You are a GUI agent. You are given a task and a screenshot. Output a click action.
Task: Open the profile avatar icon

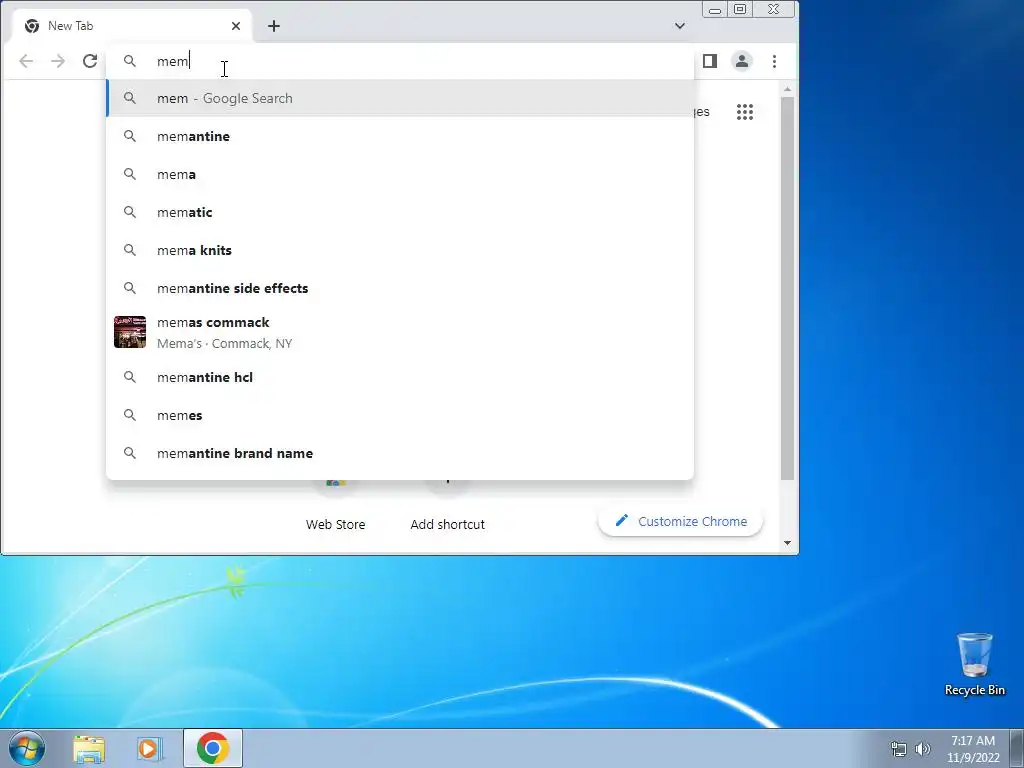742,61
